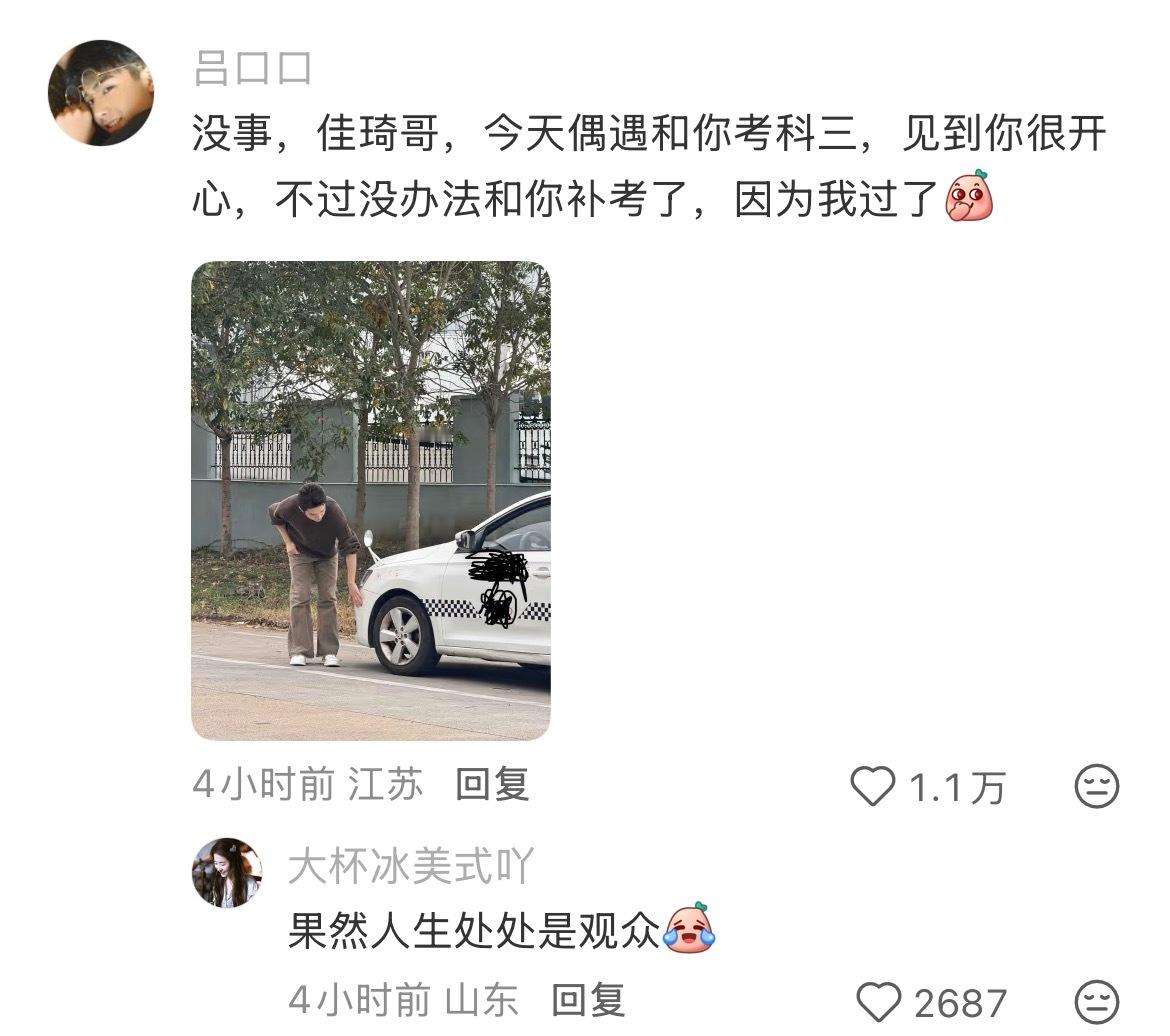This screenshot has width=1170, height=1036.
Task: Dislike the first comment via face icon
Action: click(1096, 786)
